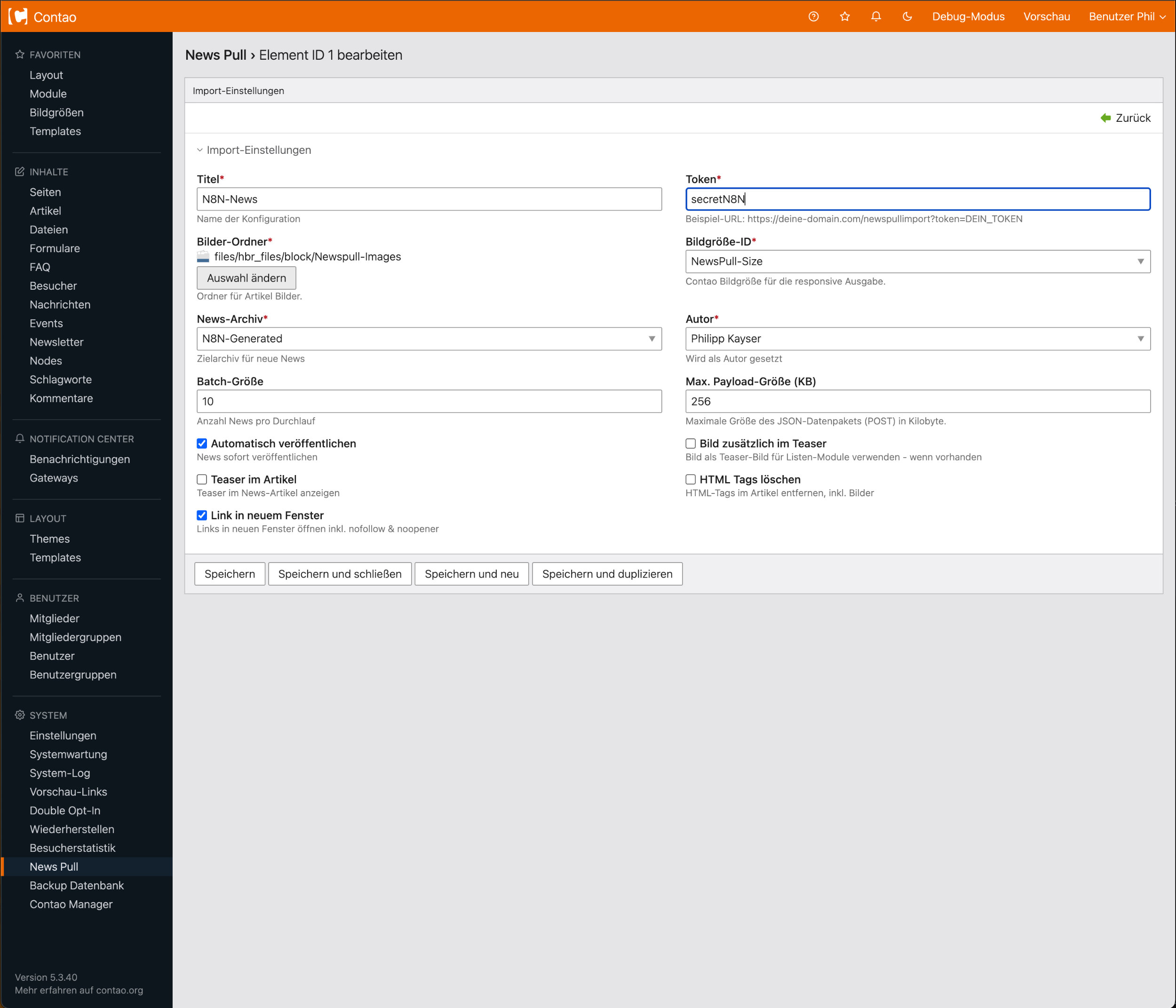Open the Bildgröße-ID dropdown
Image resolution: width=1176 pixels, height=1008 pixels.
pos(917,262)
